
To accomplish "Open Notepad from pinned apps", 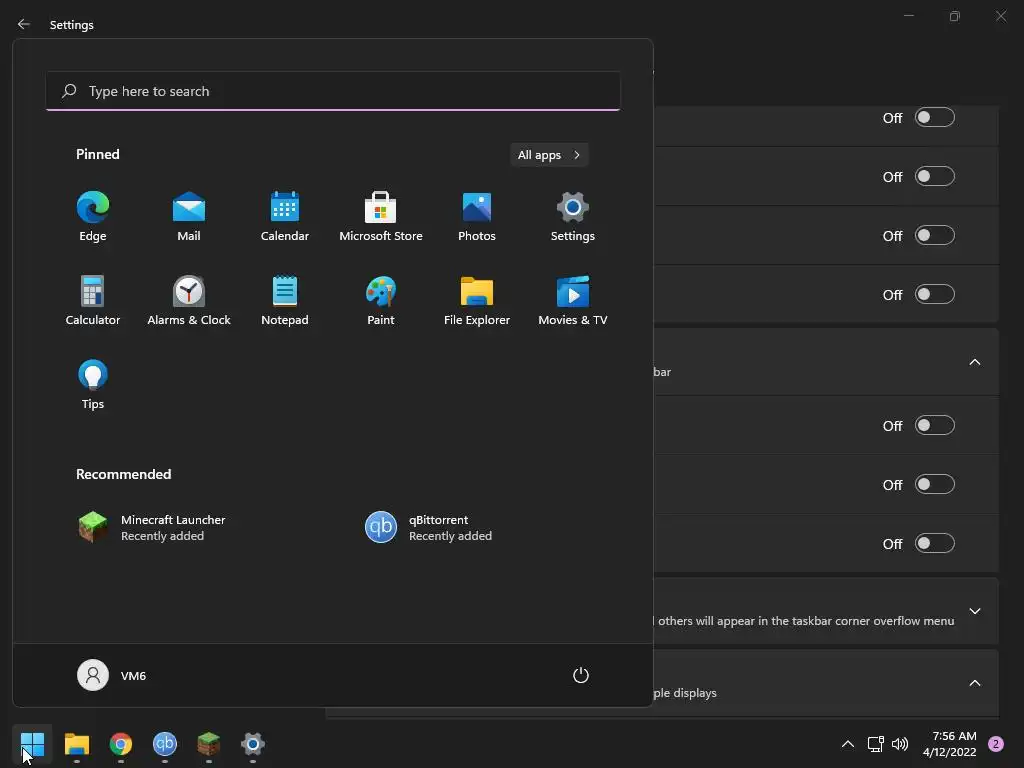I will (285, 301).
